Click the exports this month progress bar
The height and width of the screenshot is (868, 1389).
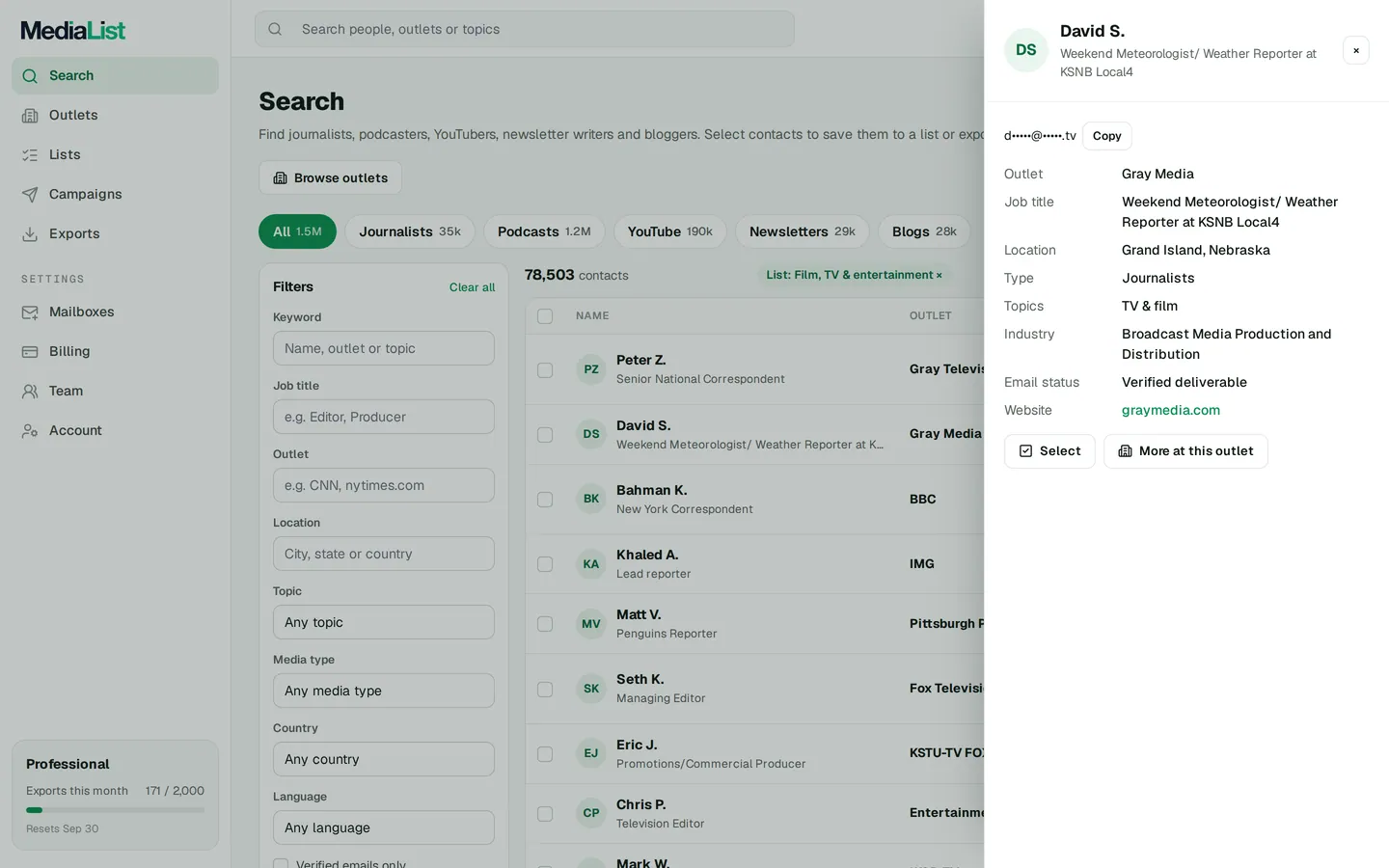pyautogui.click(x=115, y=810)
